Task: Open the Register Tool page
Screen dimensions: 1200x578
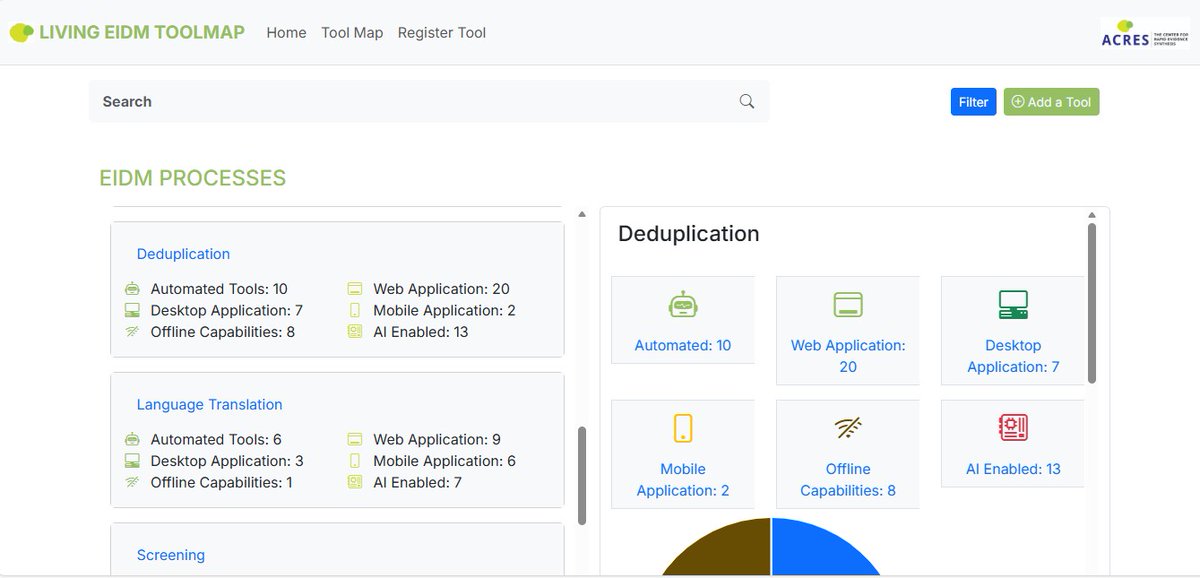Action: [x=441, y=32]
